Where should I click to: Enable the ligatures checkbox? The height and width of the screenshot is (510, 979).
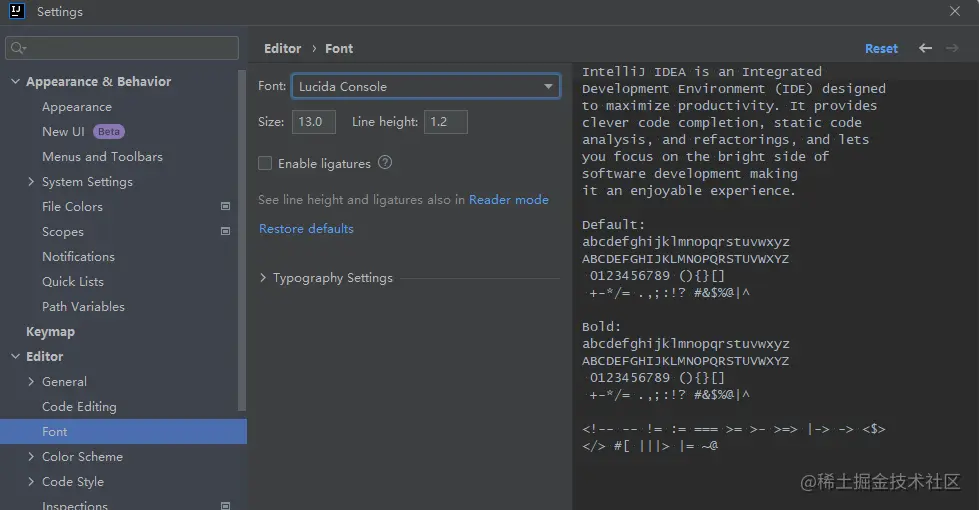point(265,164)
